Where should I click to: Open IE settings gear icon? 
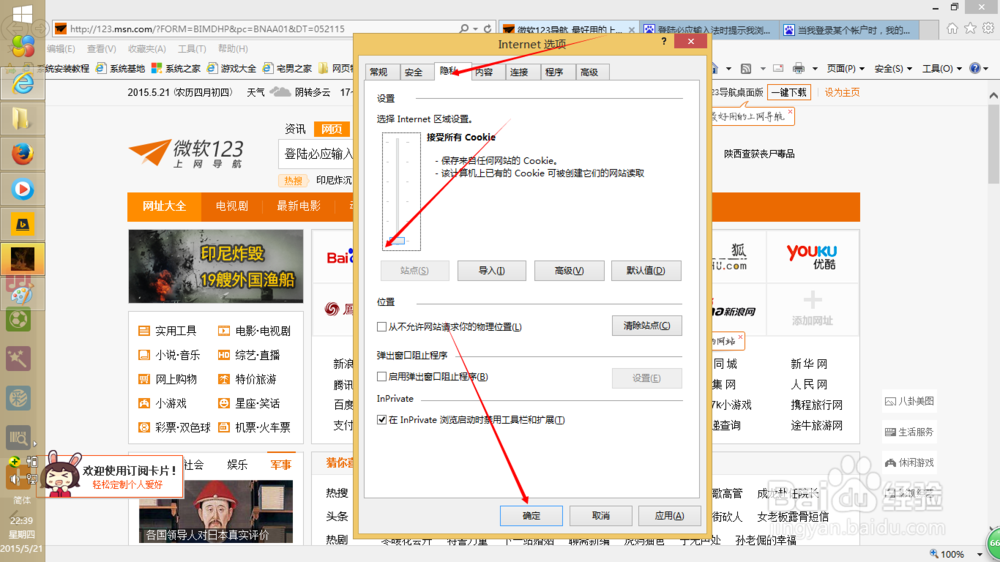[x=988, y=28]
